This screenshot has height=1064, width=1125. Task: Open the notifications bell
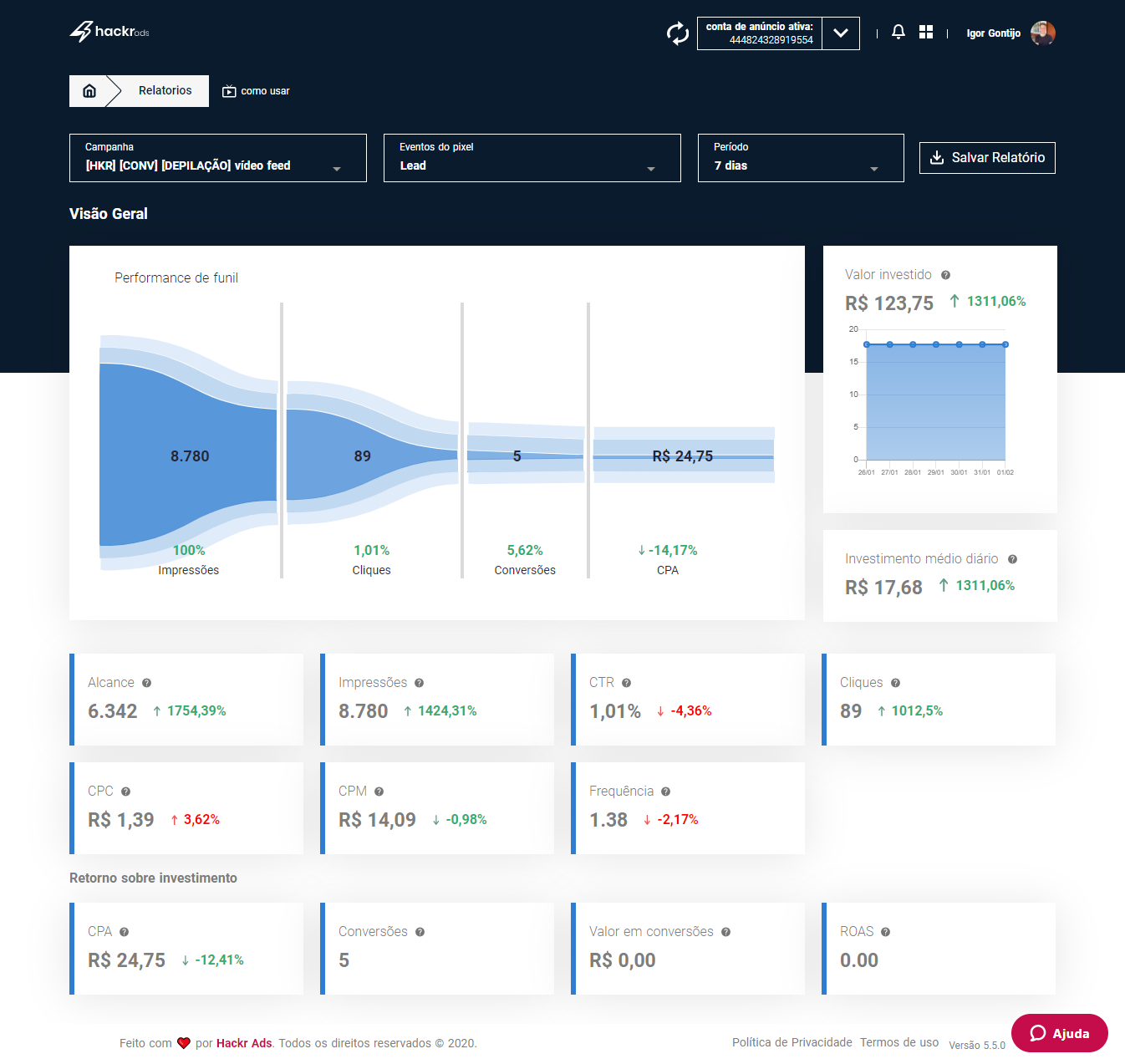pyautogui.click(x=898, y=33)
